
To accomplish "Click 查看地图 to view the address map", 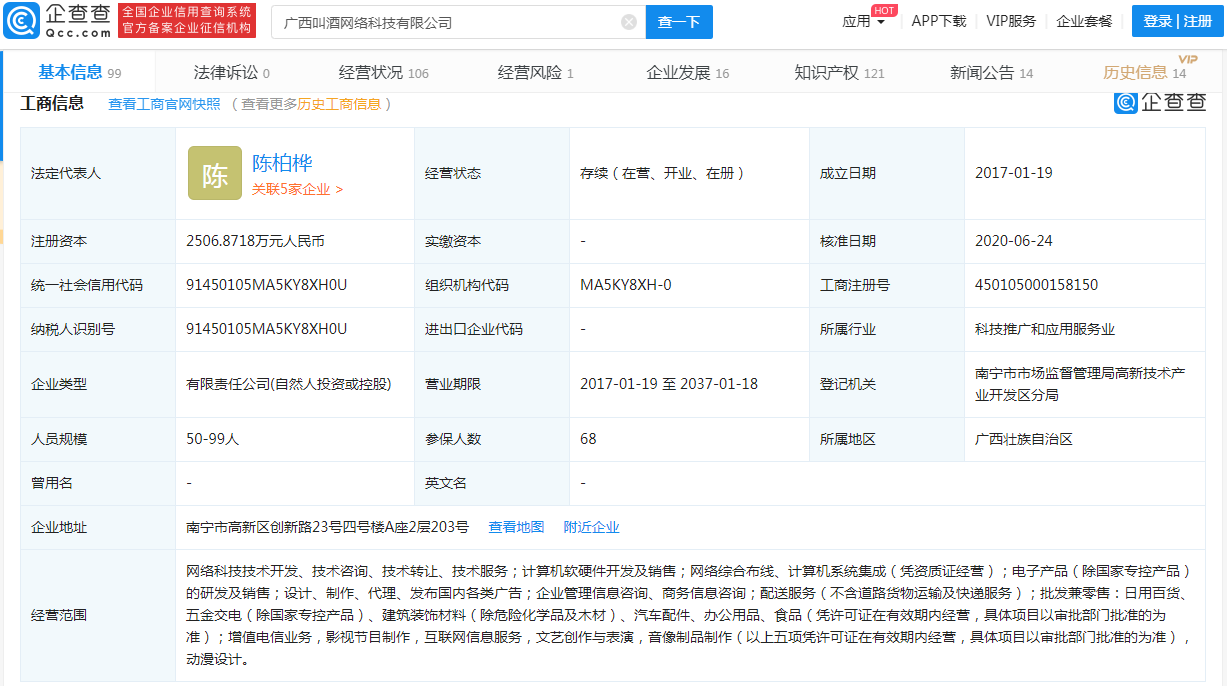I will (x=516, y=527).
